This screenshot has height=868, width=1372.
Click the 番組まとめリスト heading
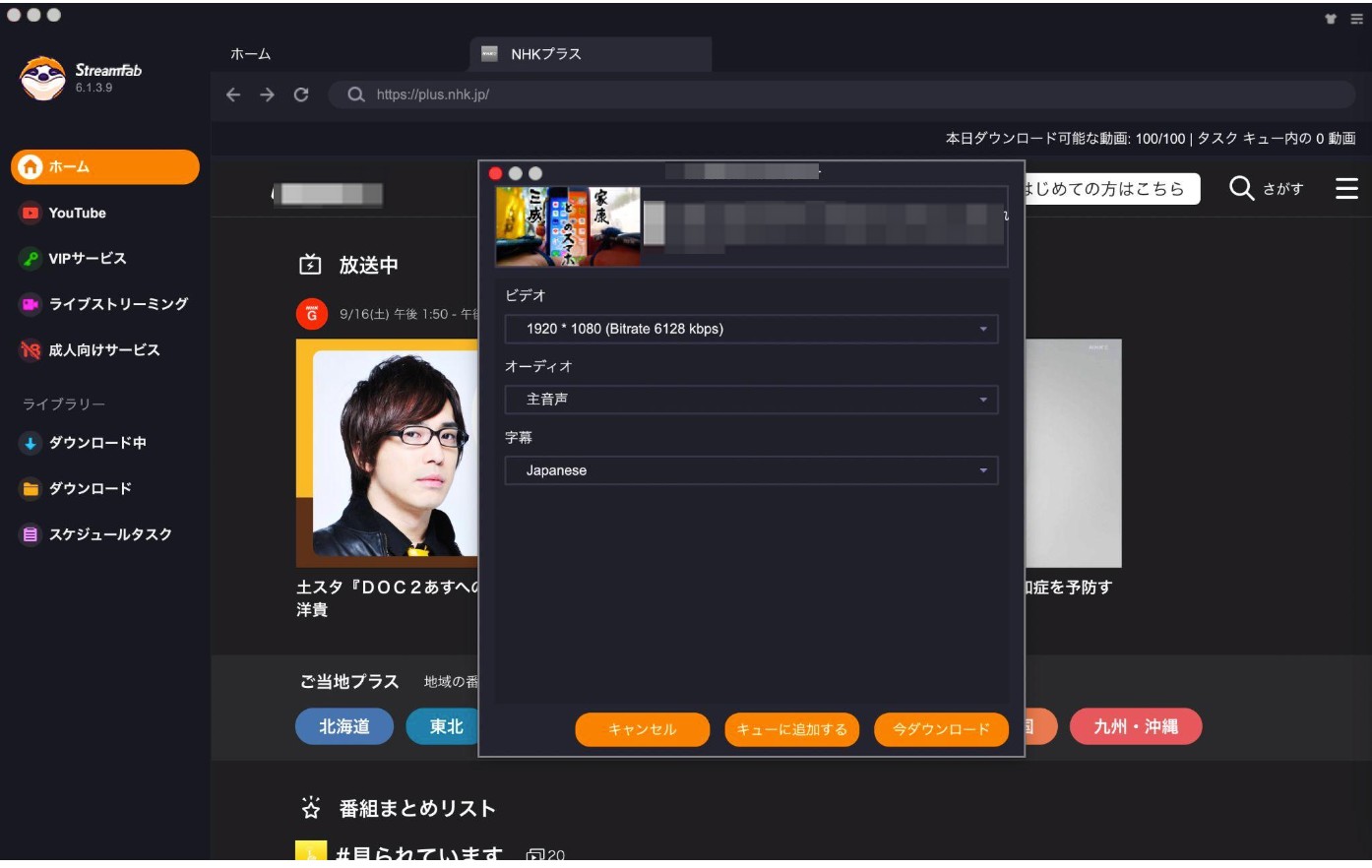click(x=417, y=809)
